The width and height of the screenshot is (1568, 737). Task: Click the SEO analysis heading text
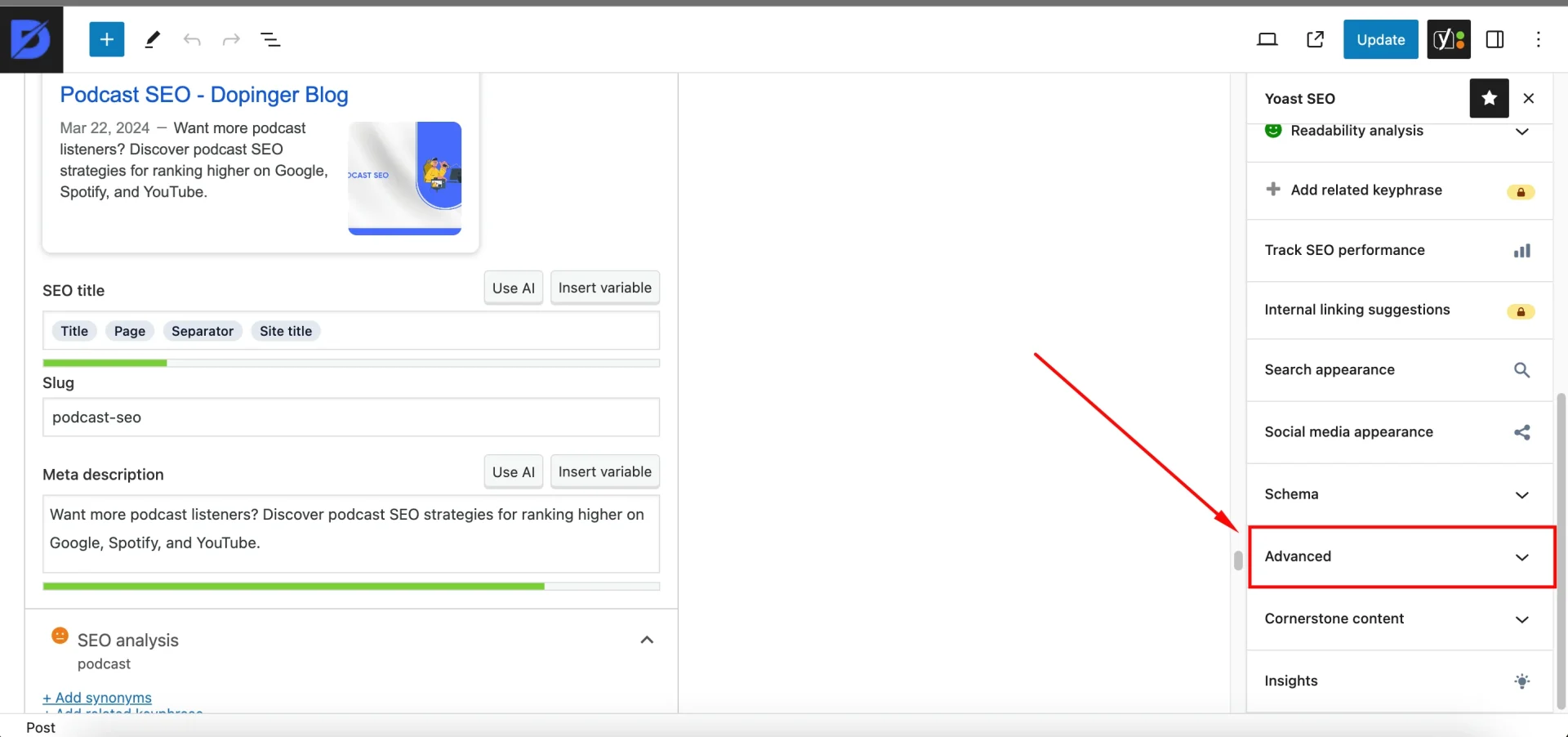(128, 640)
